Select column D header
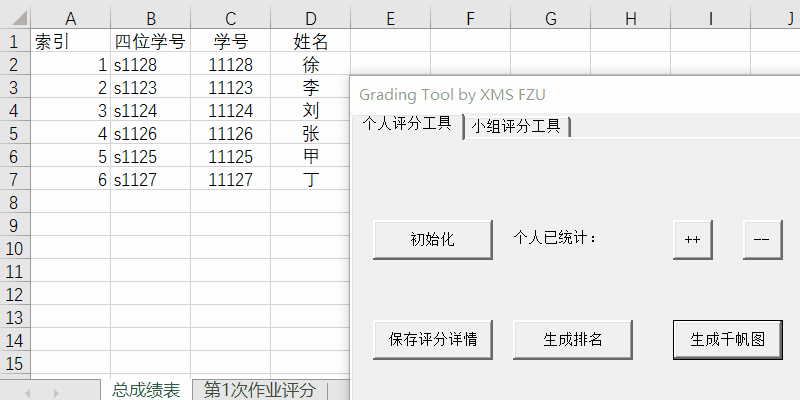 (311, 18)
